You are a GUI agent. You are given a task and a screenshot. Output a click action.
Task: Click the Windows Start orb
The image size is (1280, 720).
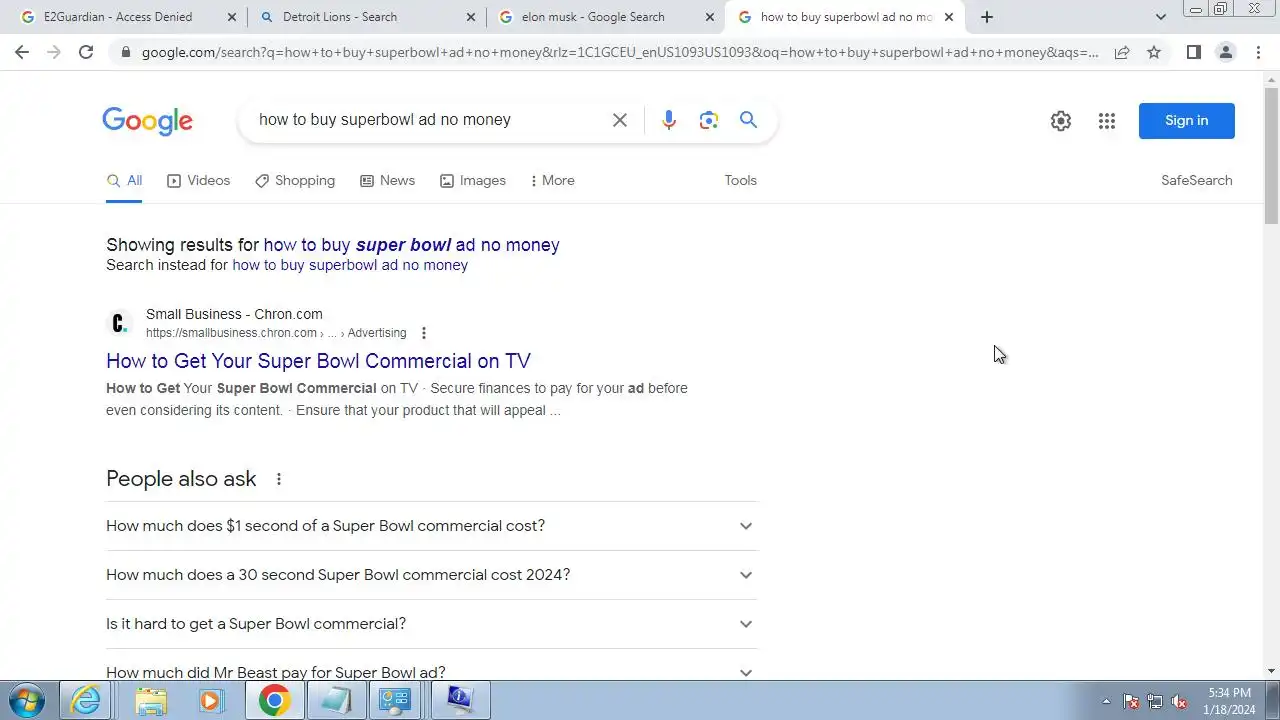[27, 700]
